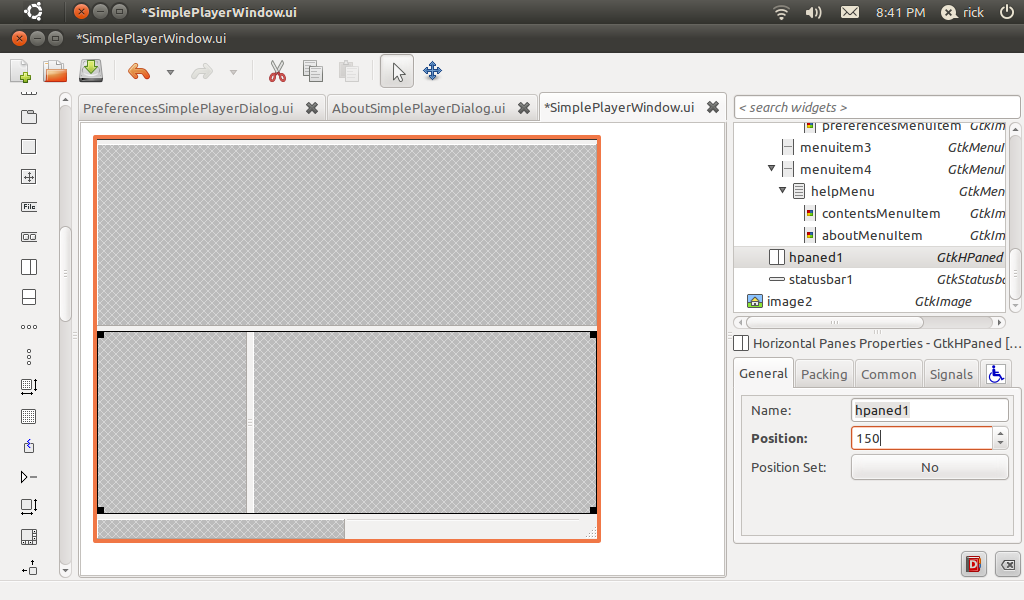This screenshot has width=1024, height=600.
Task: Pick the Vertical Button Box palette icon
Action: [x=29, y=357]
